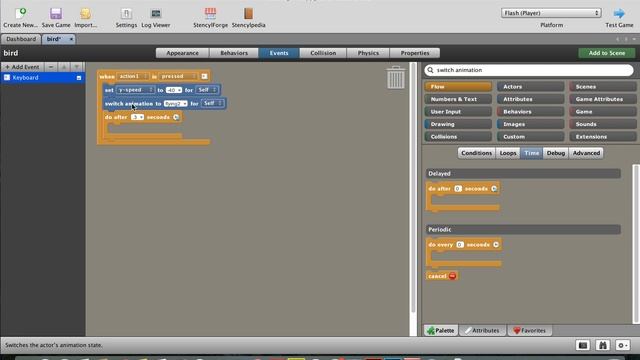This screenshot has height=360, width=640.
Task: Toggle the collapse box on the when block
Action: click(x=204, y=76)
